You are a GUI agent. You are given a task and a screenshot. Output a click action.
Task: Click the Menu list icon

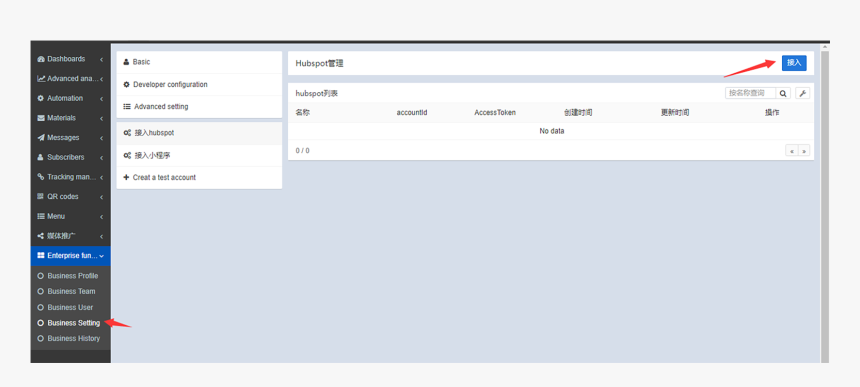point(41,217)
